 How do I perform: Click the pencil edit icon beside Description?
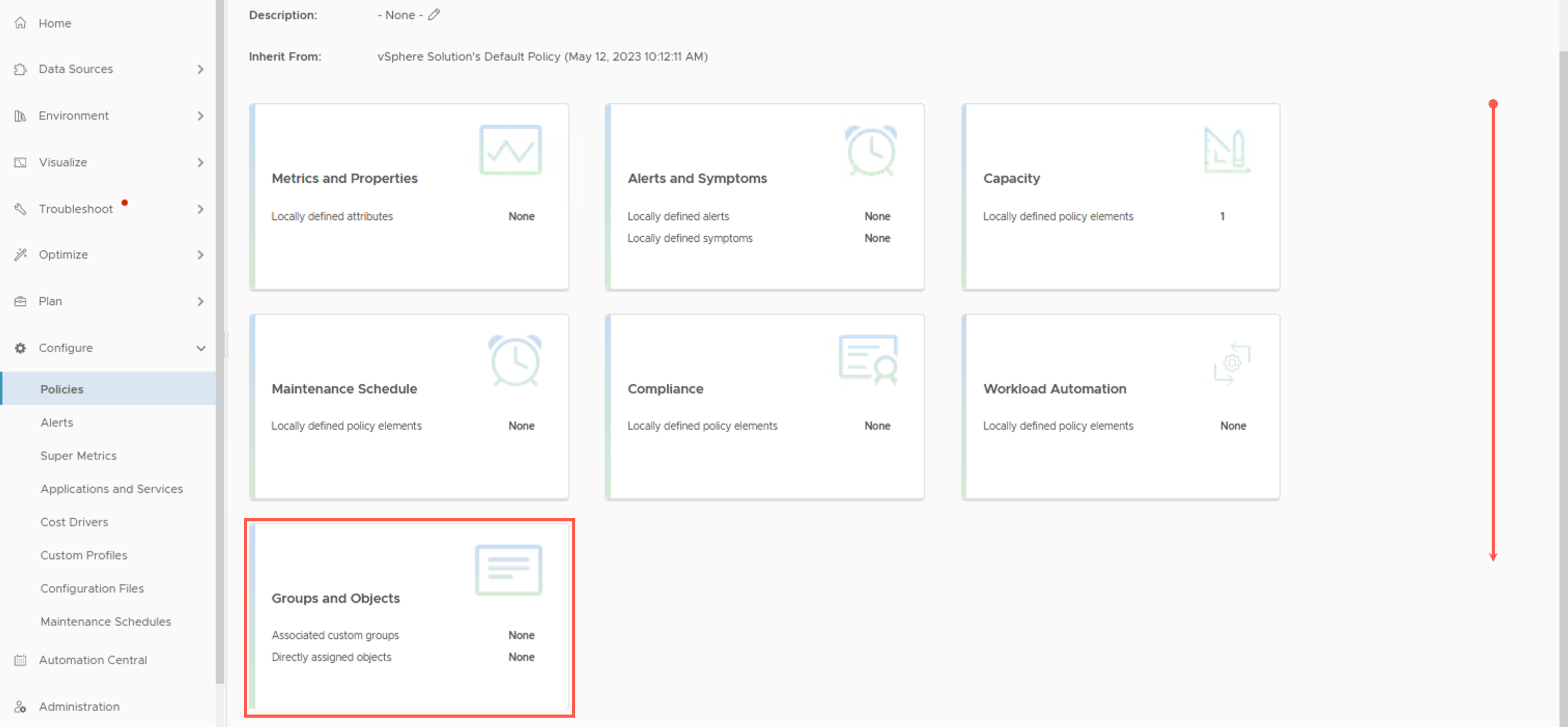(x=434, y=15)
